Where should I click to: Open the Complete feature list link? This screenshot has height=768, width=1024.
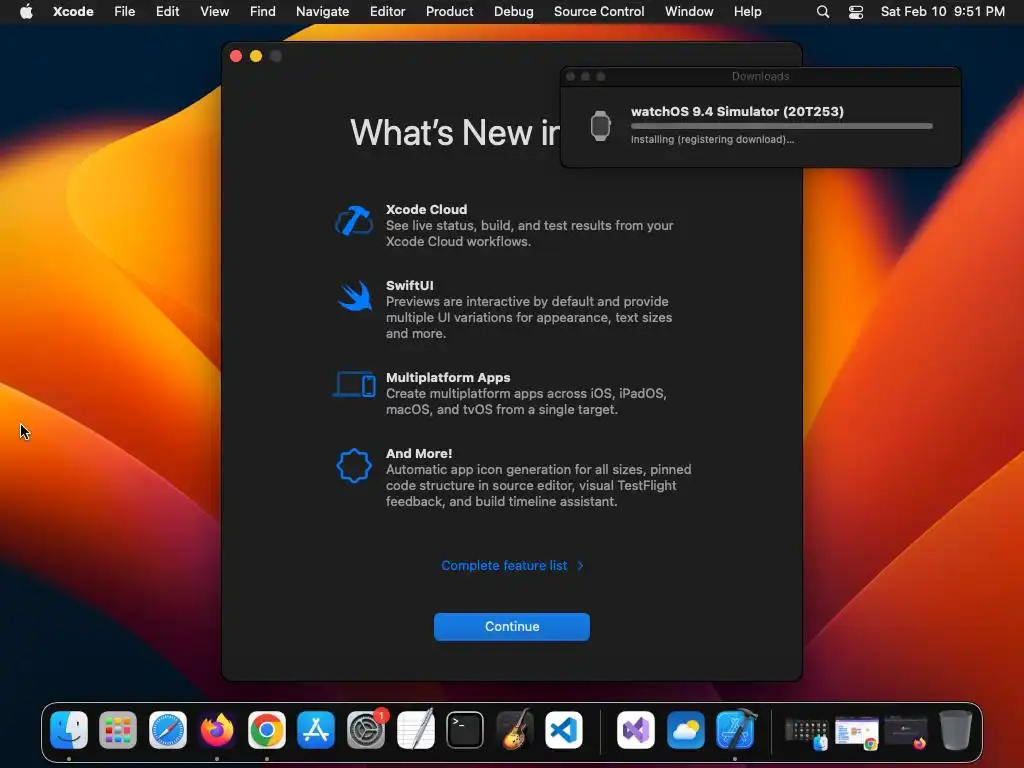coord(504,566)
